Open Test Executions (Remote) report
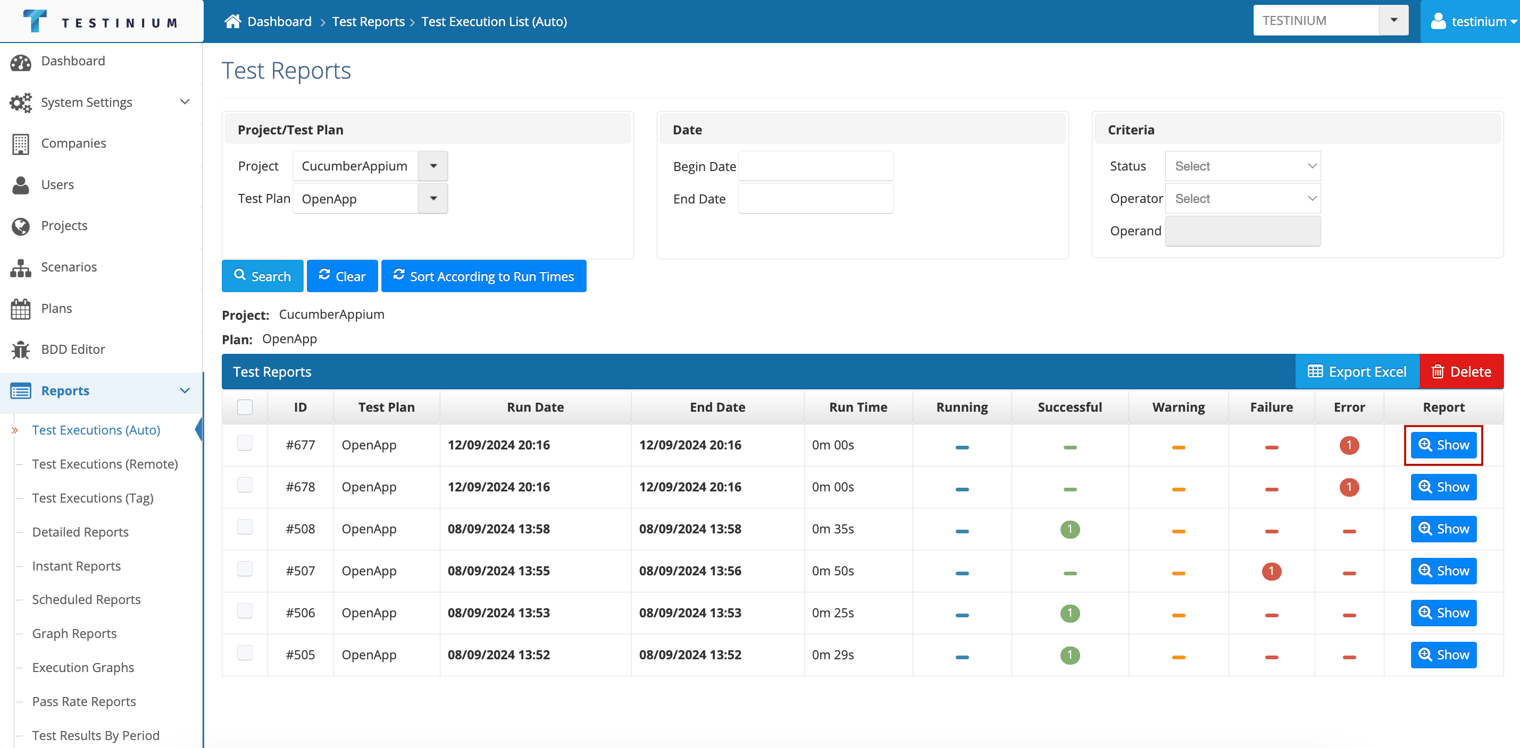 [x=105, y=464]
